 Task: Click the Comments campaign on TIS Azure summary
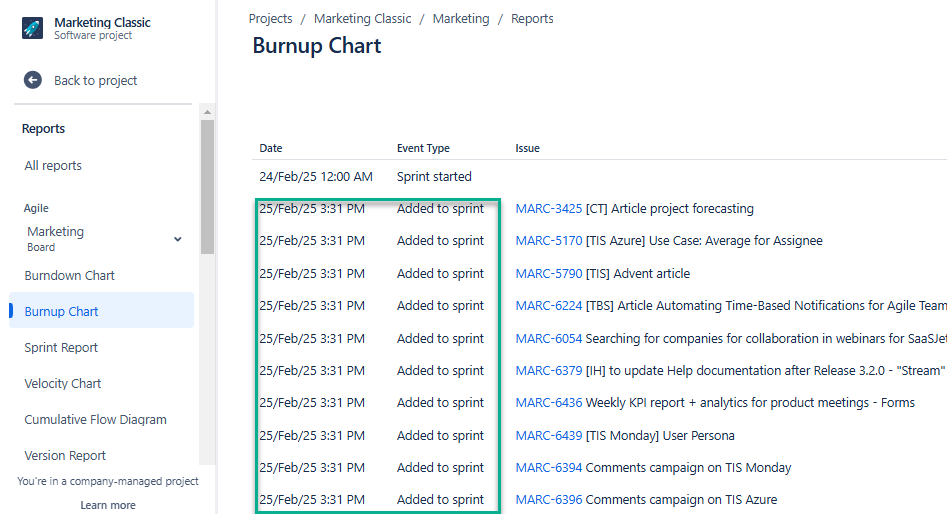click(681, 500)
